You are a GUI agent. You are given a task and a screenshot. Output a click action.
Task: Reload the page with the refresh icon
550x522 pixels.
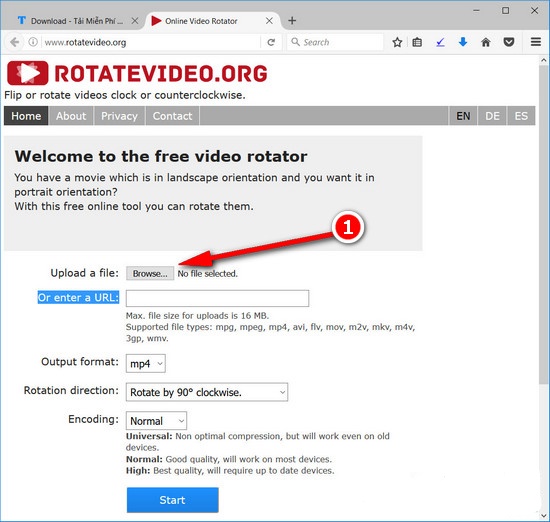pyautogui.click(x=271, y=42)
